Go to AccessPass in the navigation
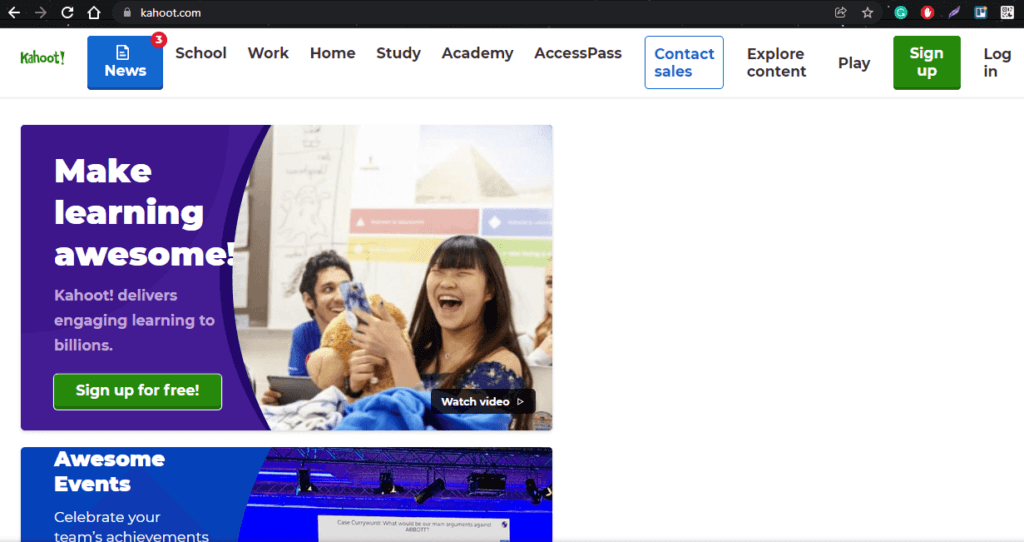 click(578, 53)
